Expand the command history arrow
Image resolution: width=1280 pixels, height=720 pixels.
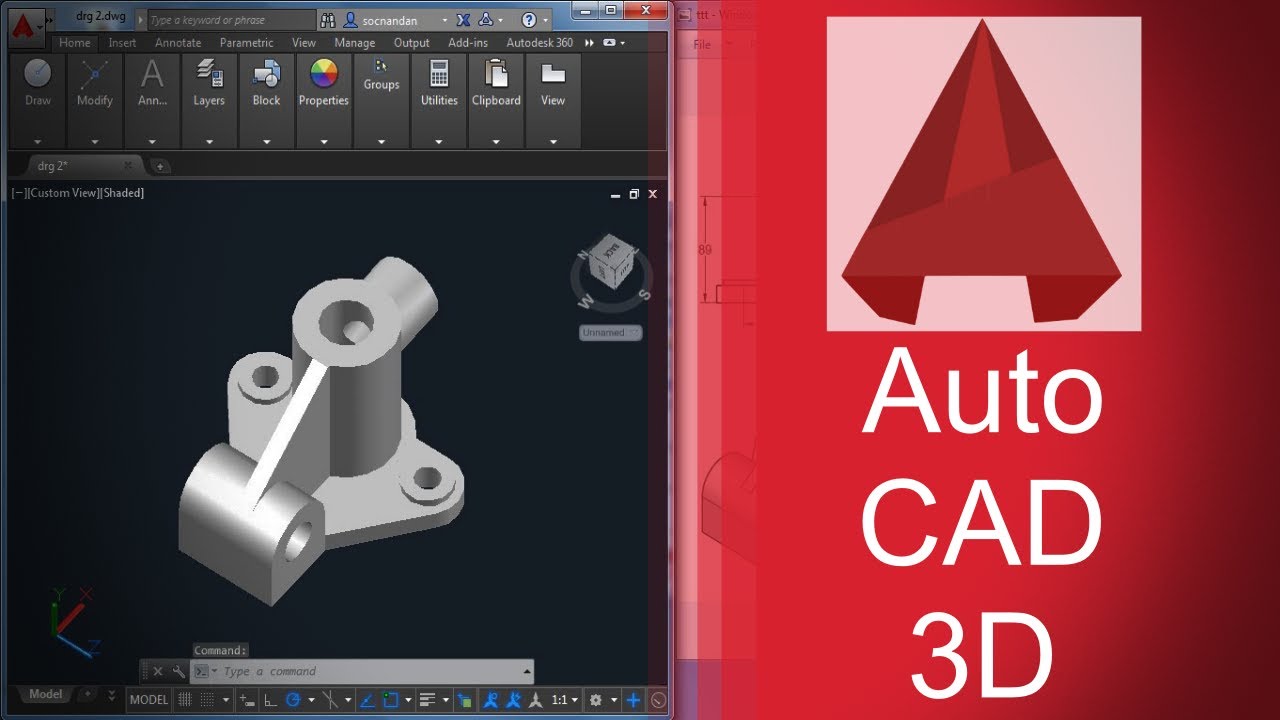pos(527,672)
